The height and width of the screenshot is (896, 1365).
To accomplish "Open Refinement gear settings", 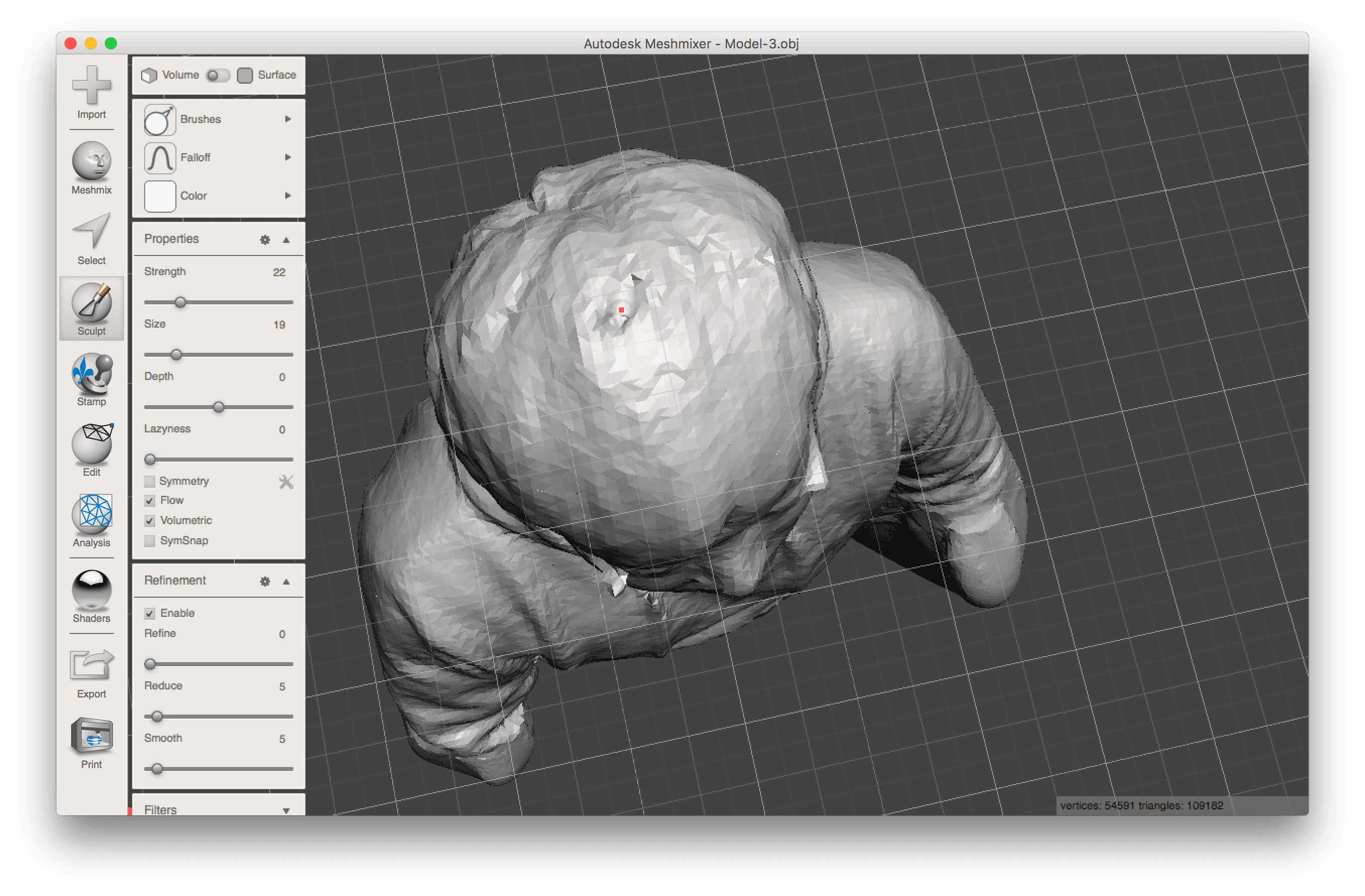I will point(265,581).
